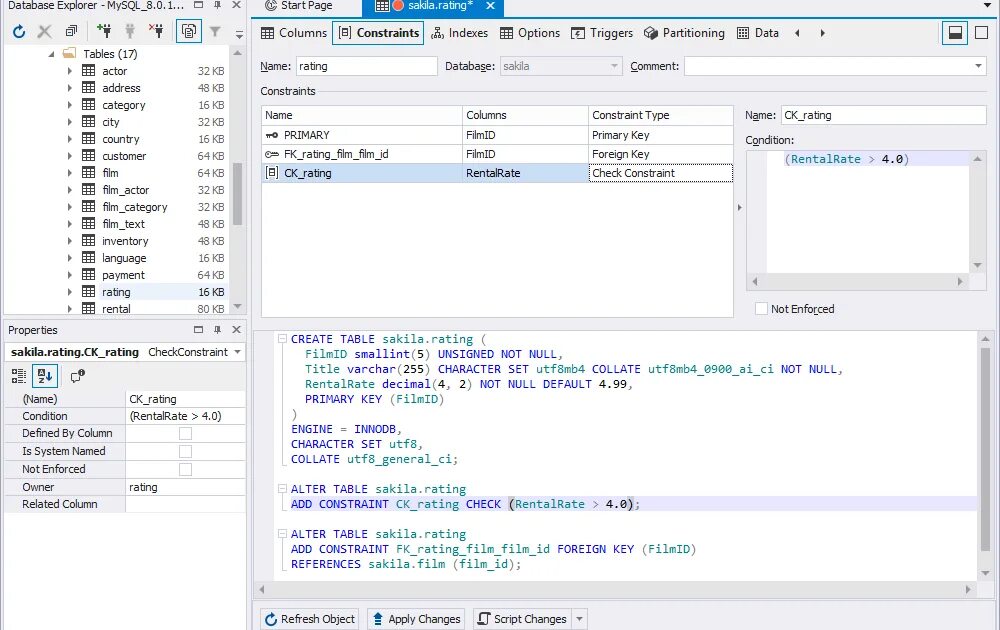This screenshot has width=1000, height=630.
Task: Toggle the Is System Named checkbox
Action: click(x=185, y=451)
